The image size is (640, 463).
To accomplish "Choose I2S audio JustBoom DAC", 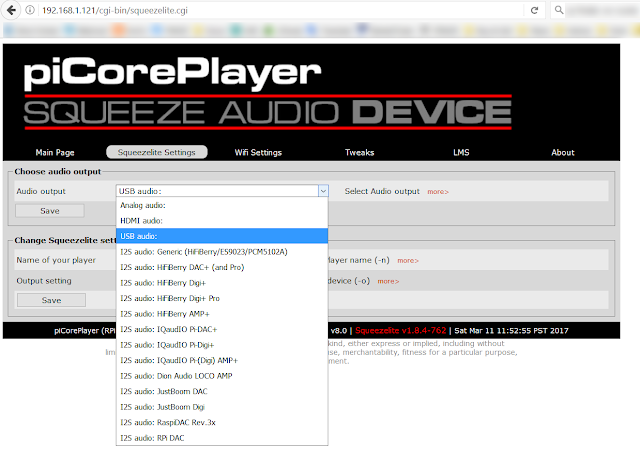I will (222, 392).
